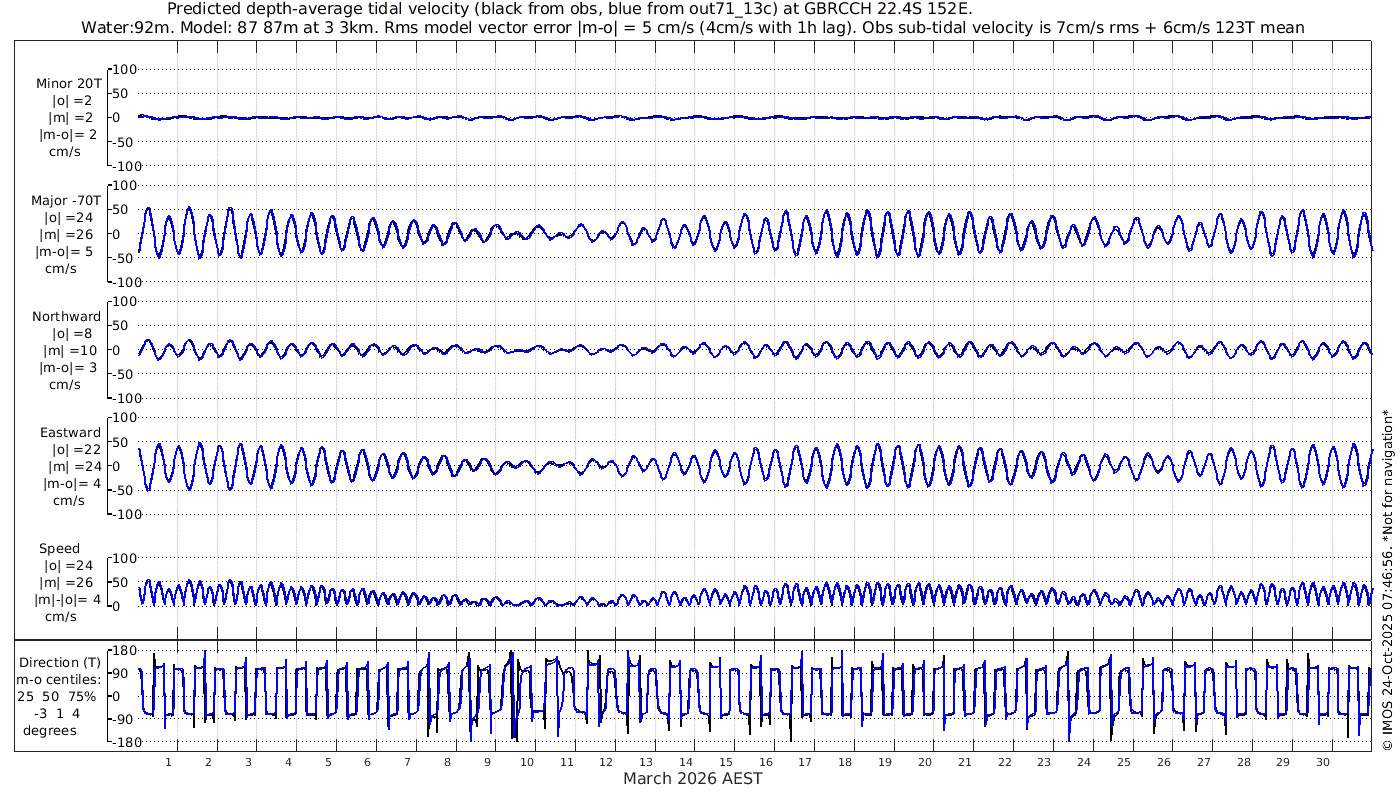Click the '-50' tick on the Major panel axis
Viewport: 1400px width, 800px height.
point(125,258)
